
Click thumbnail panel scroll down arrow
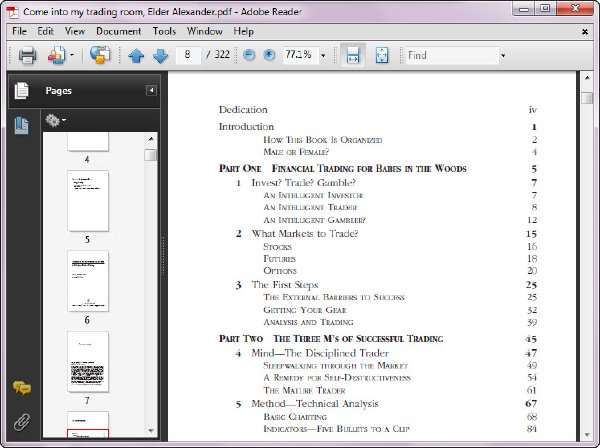point(151,431)
